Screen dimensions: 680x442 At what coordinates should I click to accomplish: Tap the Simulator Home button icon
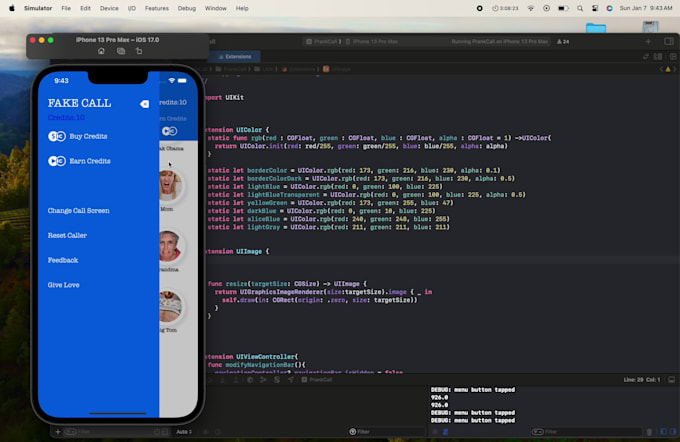coord(101,51)
